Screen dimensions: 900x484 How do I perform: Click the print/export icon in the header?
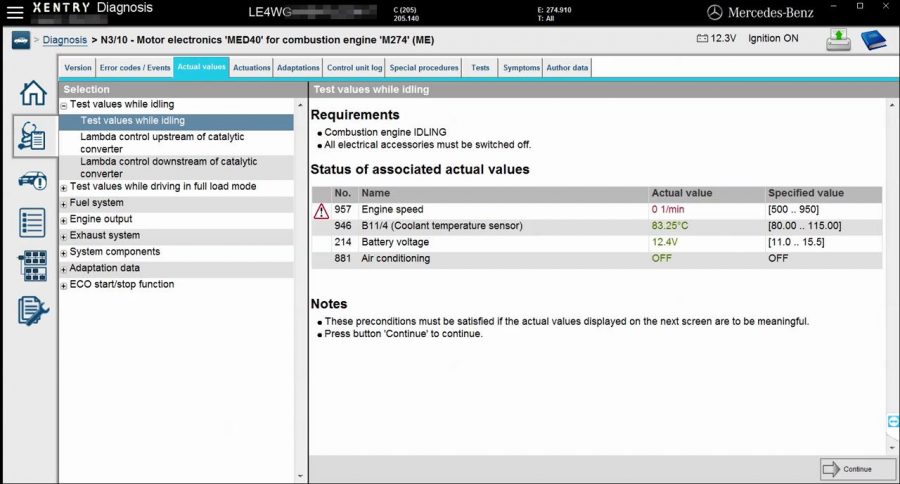838,40
